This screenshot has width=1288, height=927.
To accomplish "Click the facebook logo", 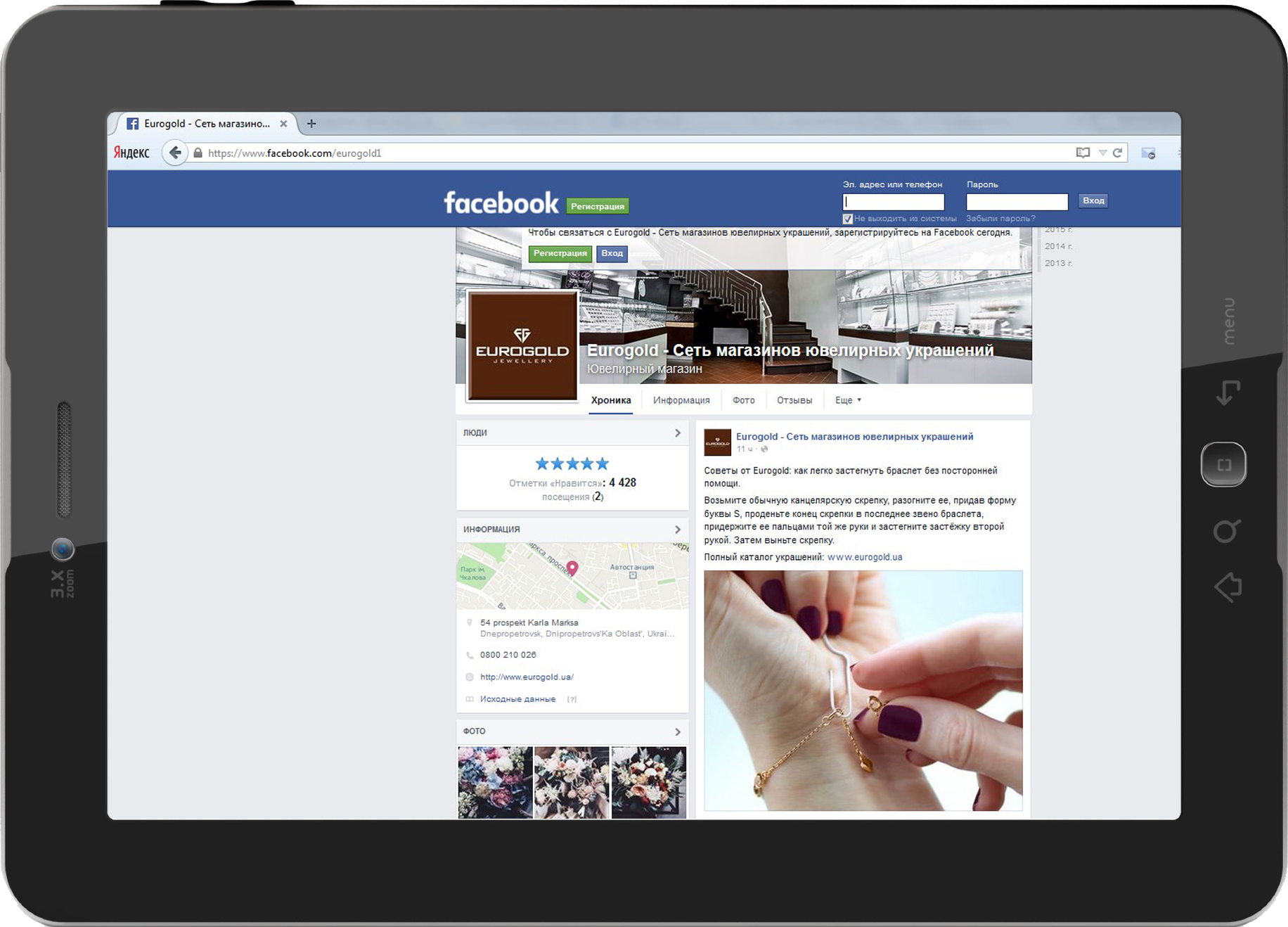I will [501, 203].
